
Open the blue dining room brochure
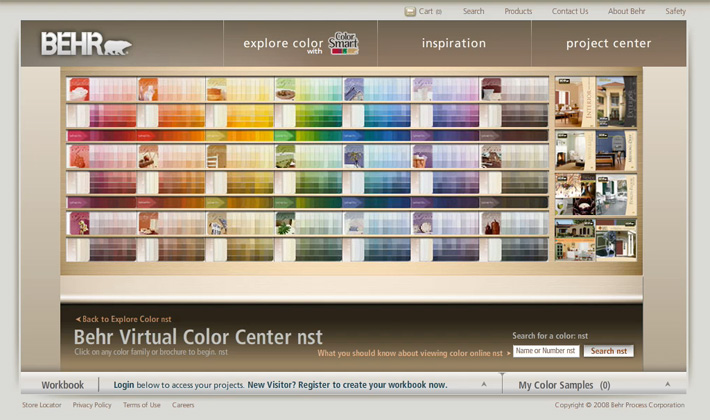click(616, 151)
